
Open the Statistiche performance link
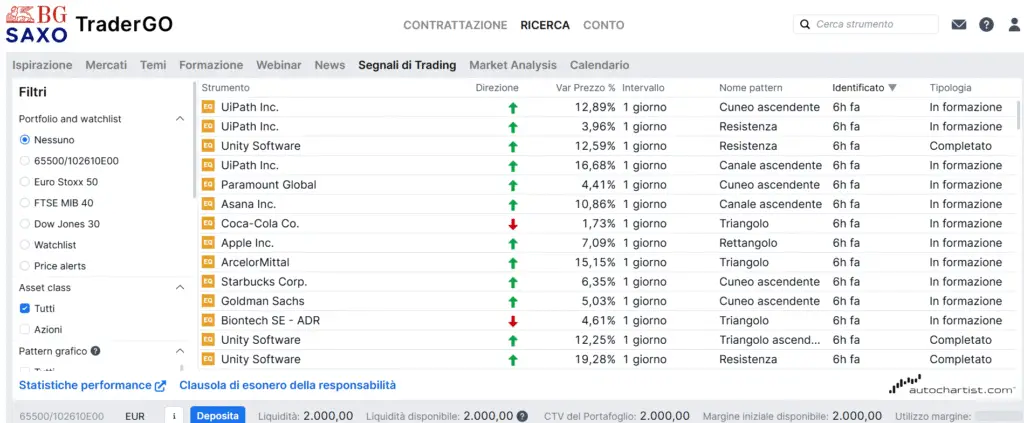pyautogui.click(x=93, y=385)
